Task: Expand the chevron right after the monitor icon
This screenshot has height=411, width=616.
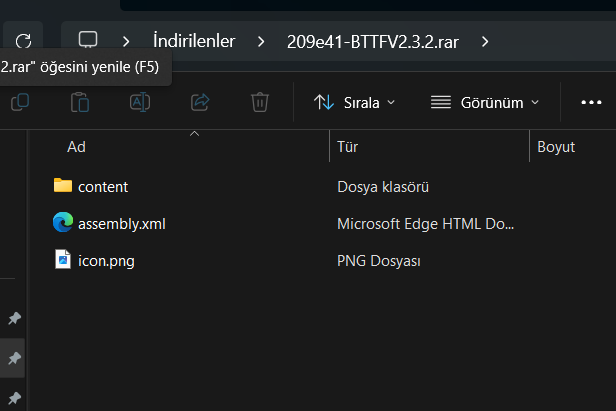Action: click(127, 41)
